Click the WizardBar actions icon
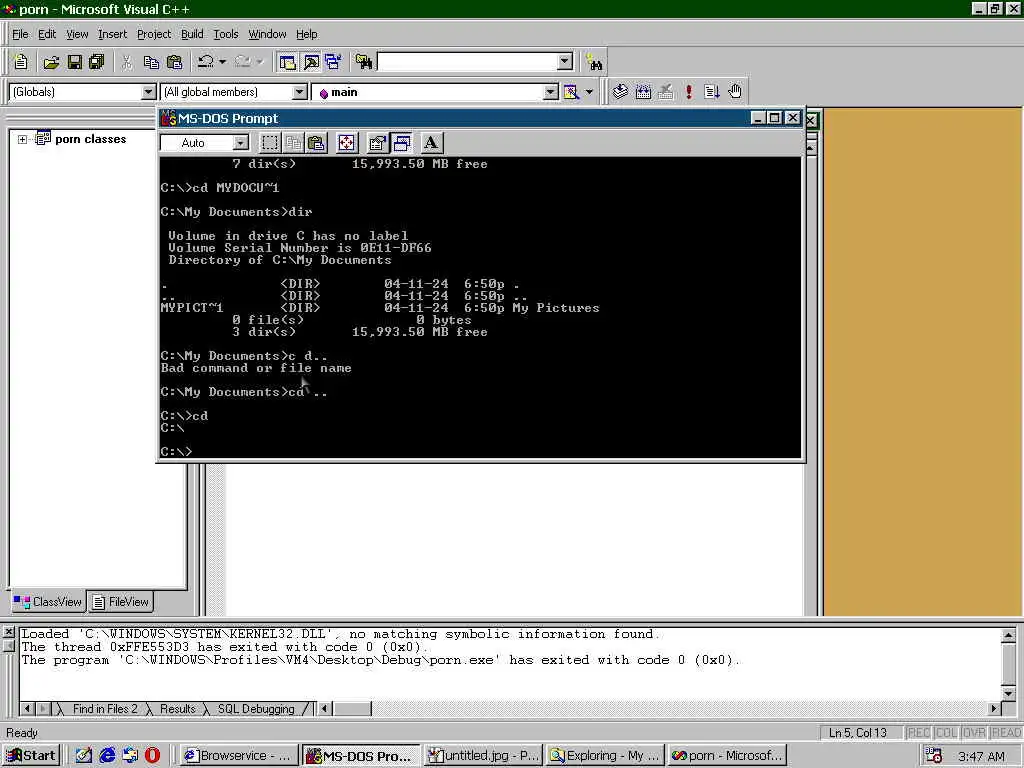Screen dimensions: 1024x768 pyautogui.click(x=571, y=92)
